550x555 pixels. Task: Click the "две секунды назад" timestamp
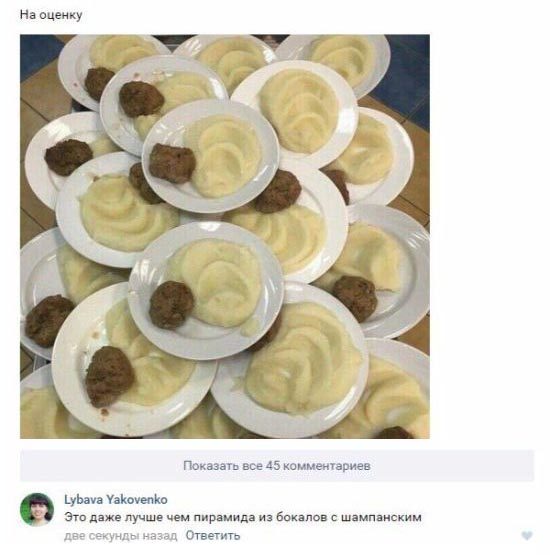tap(121, 536)
